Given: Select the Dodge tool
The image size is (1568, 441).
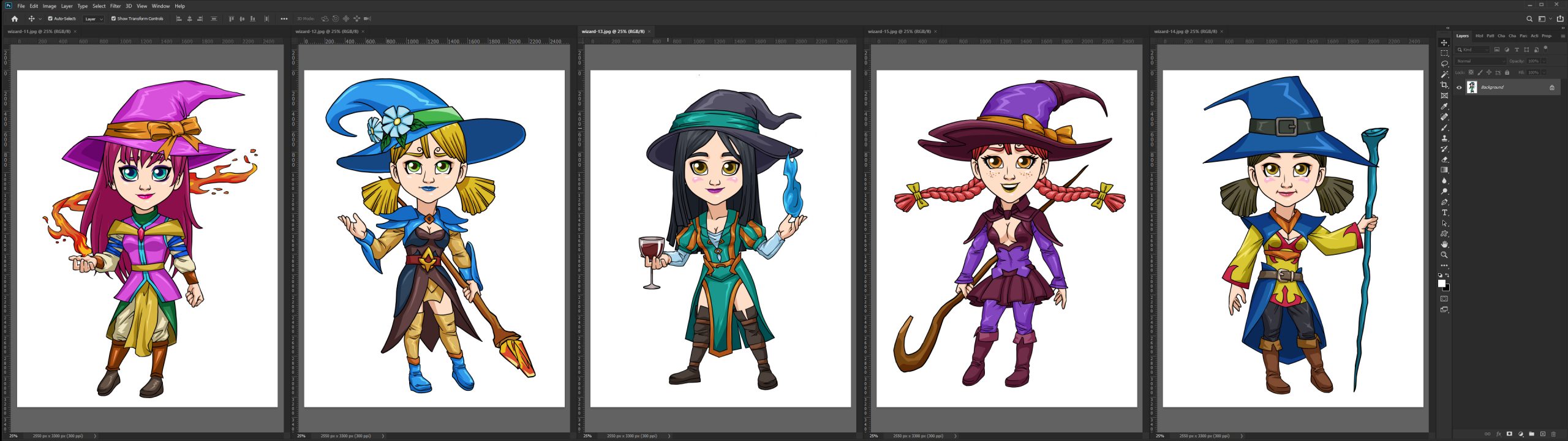Looking at the screenshot, I should [x=1444, y=191].
